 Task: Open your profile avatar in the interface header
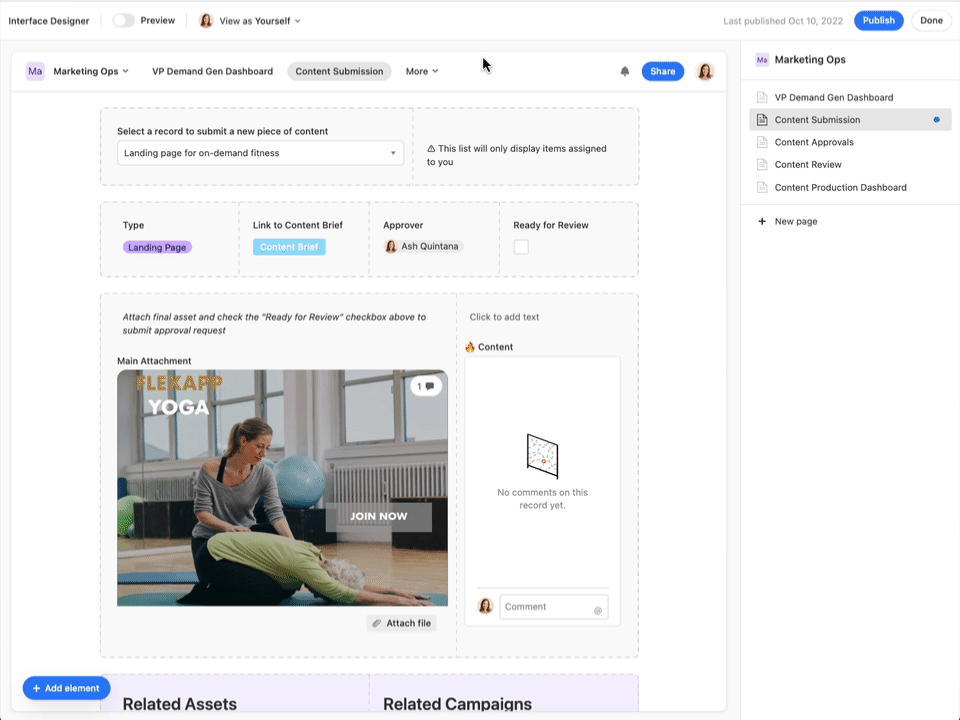(705, 71)
